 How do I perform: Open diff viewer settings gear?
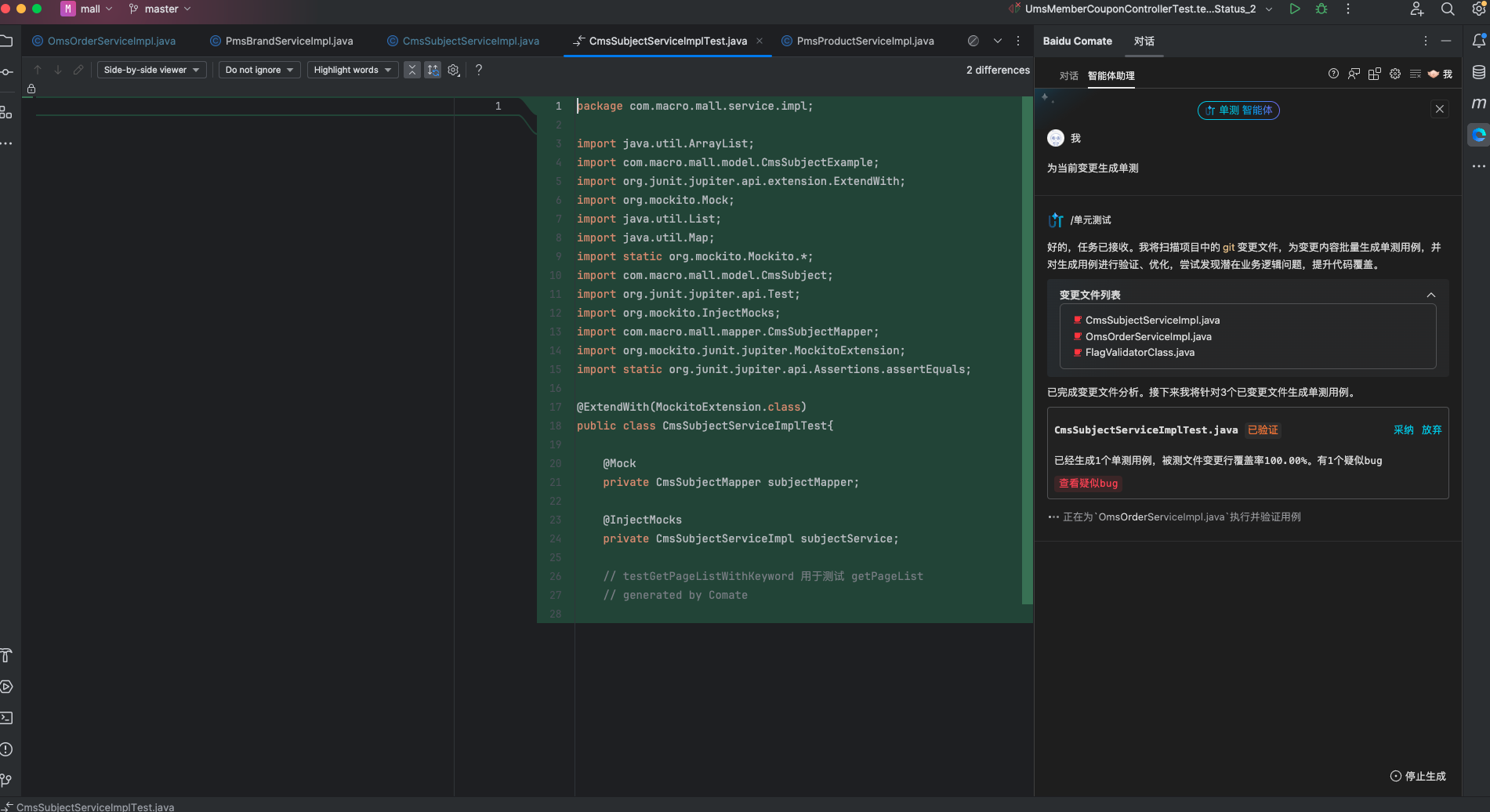(453, 70)
